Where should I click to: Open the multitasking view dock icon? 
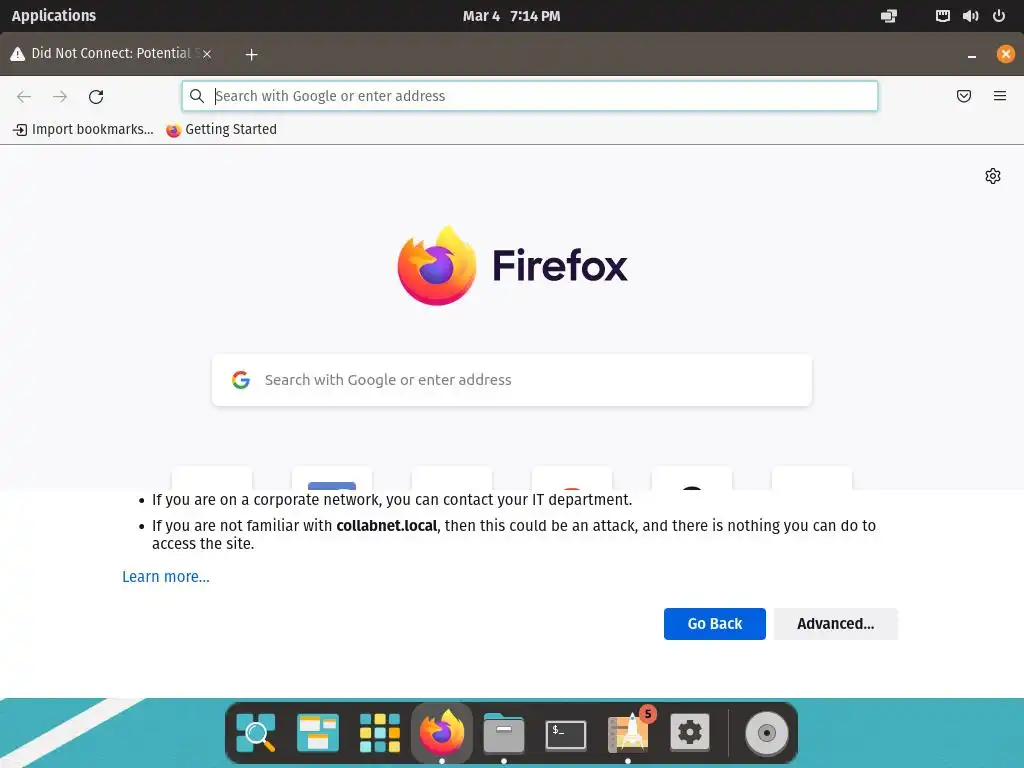pyautogui.click(x=318, y=733)
